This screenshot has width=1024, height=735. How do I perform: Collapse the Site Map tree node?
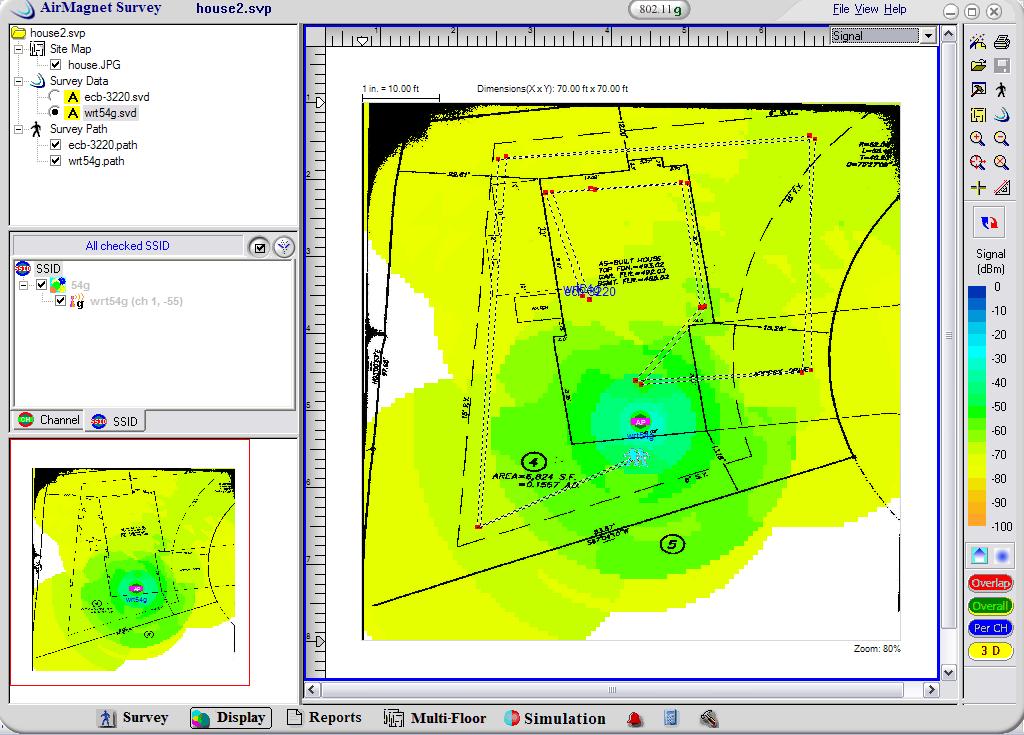19,49
